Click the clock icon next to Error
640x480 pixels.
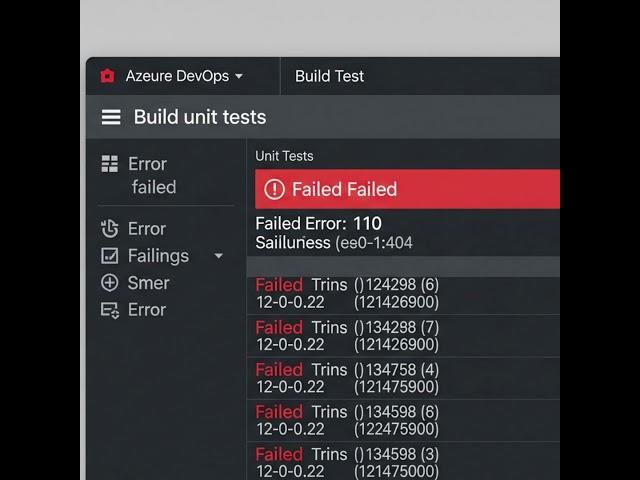click(110, 229)
